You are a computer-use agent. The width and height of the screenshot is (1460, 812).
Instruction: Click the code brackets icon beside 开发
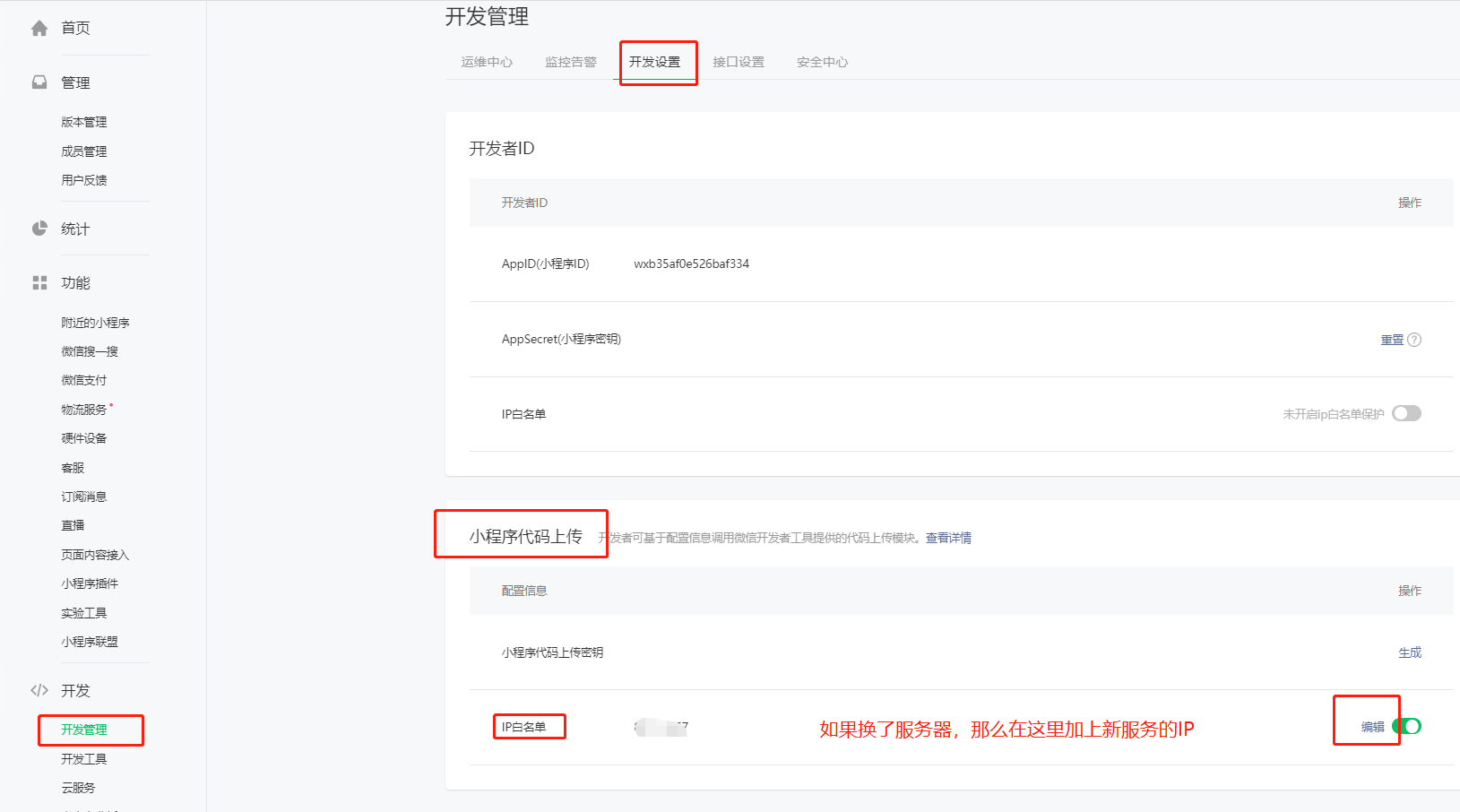click(39, 690)
